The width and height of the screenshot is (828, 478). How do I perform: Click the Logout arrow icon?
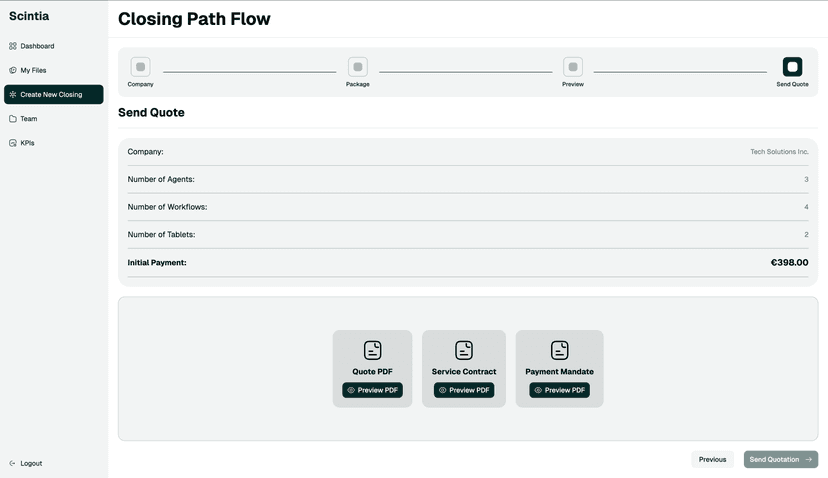click(13, 464)
